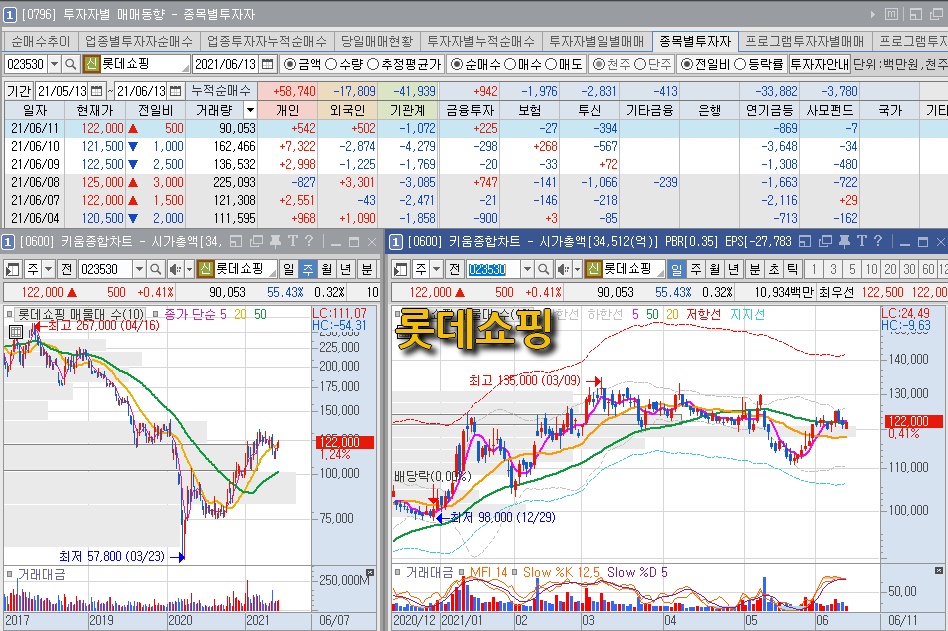Viewport: 948px width, 631px height.
Task: Switch to 프로그램투자자별매매 tab
Action: [x=804, y=41]
